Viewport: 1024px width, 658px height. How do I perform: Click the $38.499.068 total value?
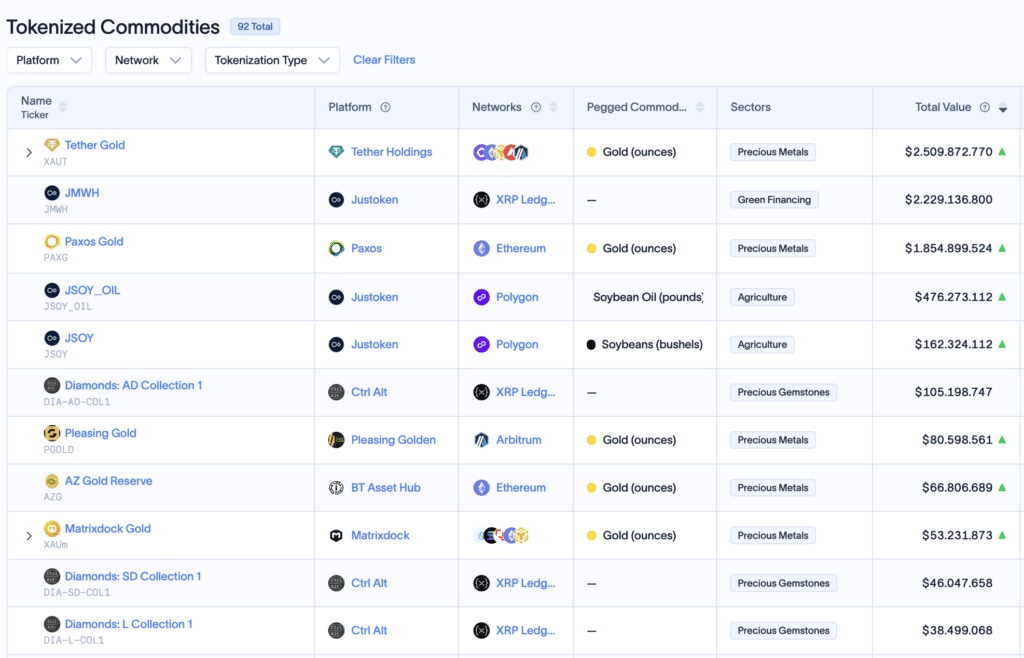click(x=957, y=631)
